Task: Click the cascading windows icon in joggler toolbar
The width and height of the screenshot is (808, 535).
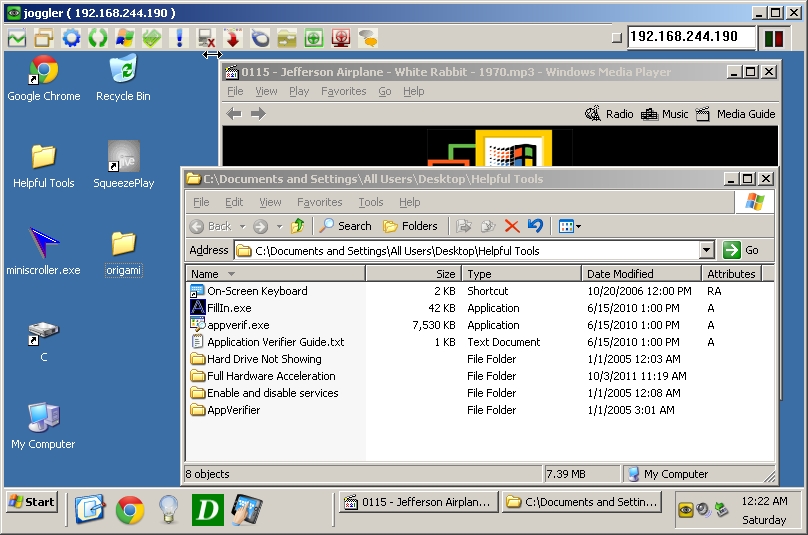Action: pos(44,38)
